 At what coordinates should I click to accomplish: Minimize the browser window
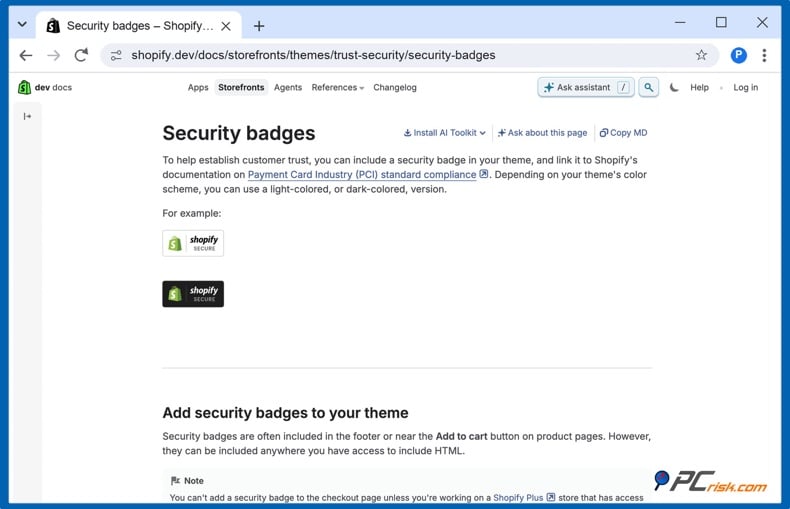[x=680, y=23]
